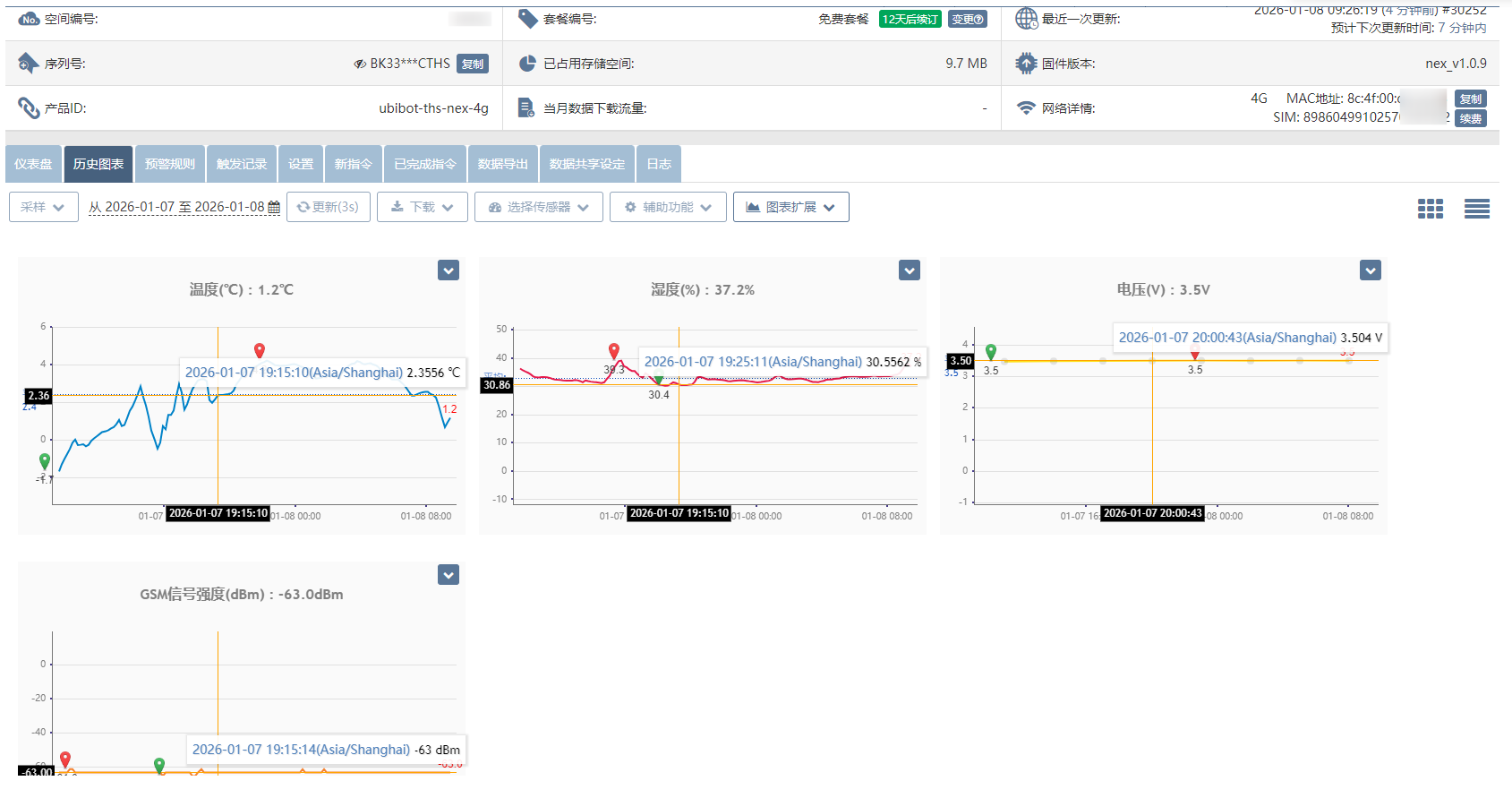Screen dimensions: 1512x798
Task: Click the eye icon beside serial number
Action: pyautogui.click(x=360, y=64)
